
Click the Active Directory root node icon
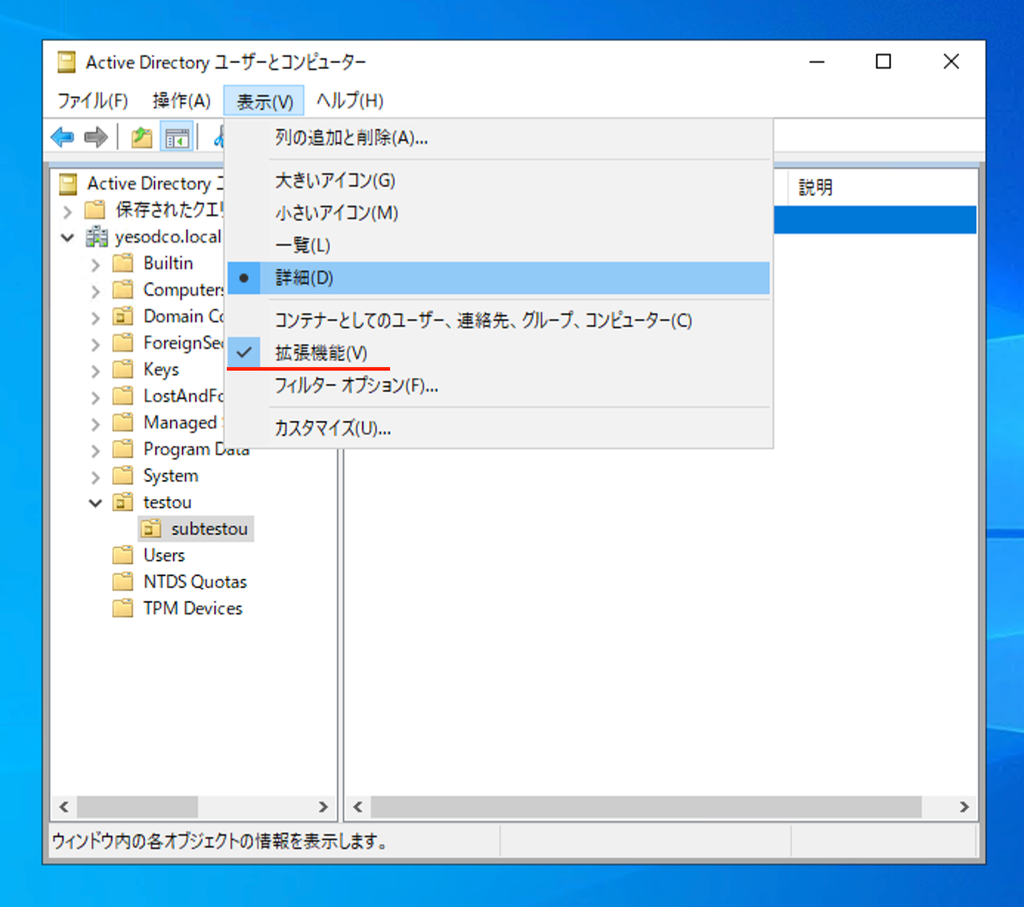click(x=68, y=183)
